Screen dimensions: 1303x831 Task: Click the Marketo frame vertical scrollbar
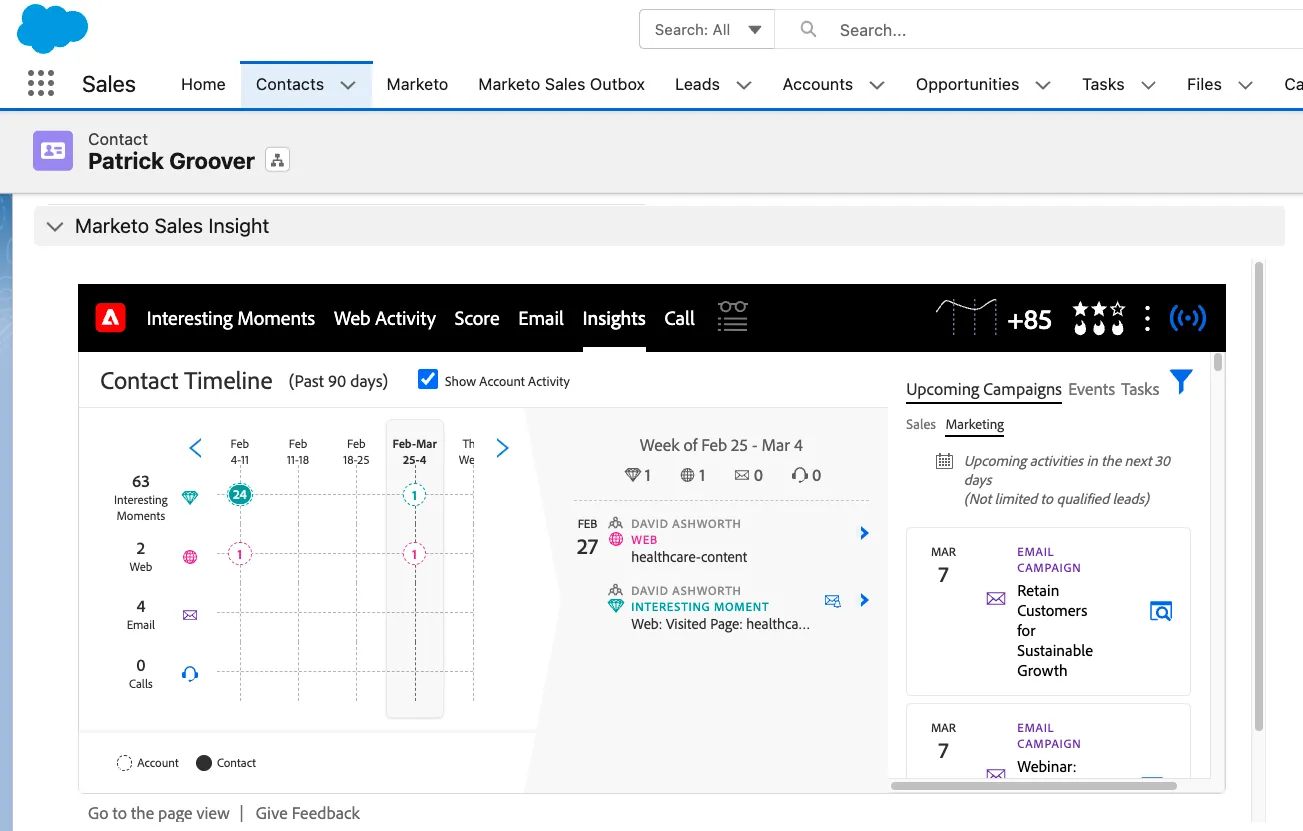click(x=1218, y=362)
